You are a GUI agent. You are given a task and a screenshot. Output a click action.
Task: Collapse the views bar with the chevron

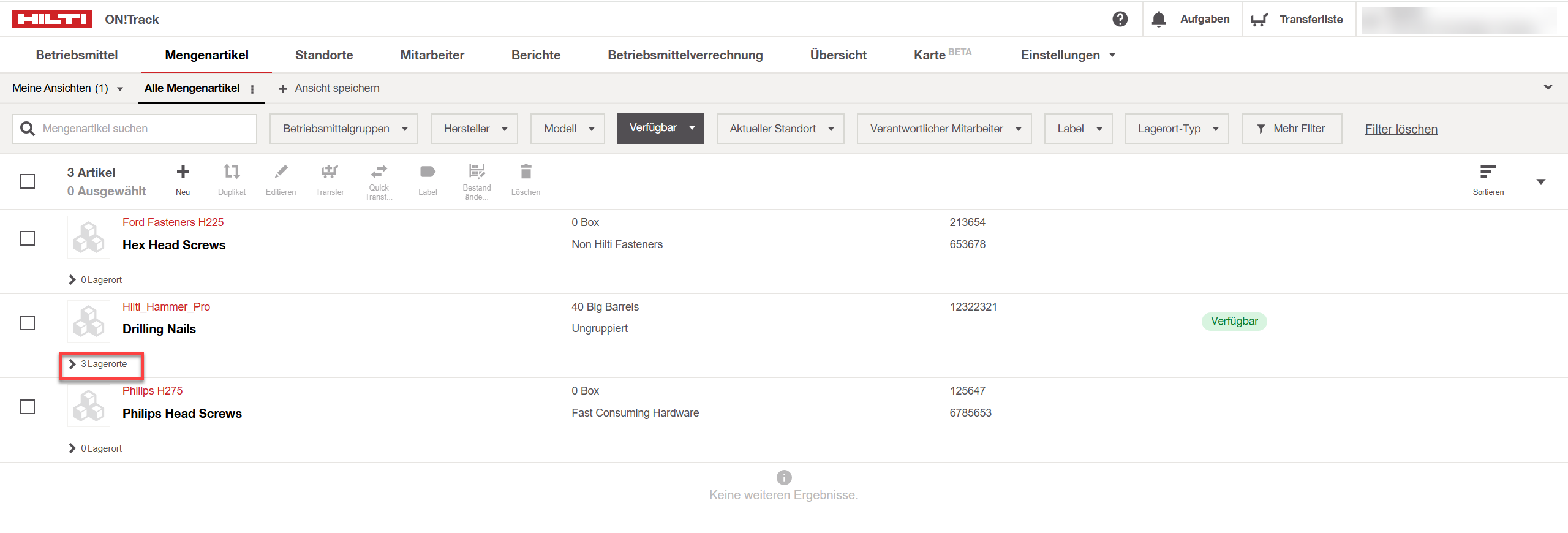pos(1548,87)
